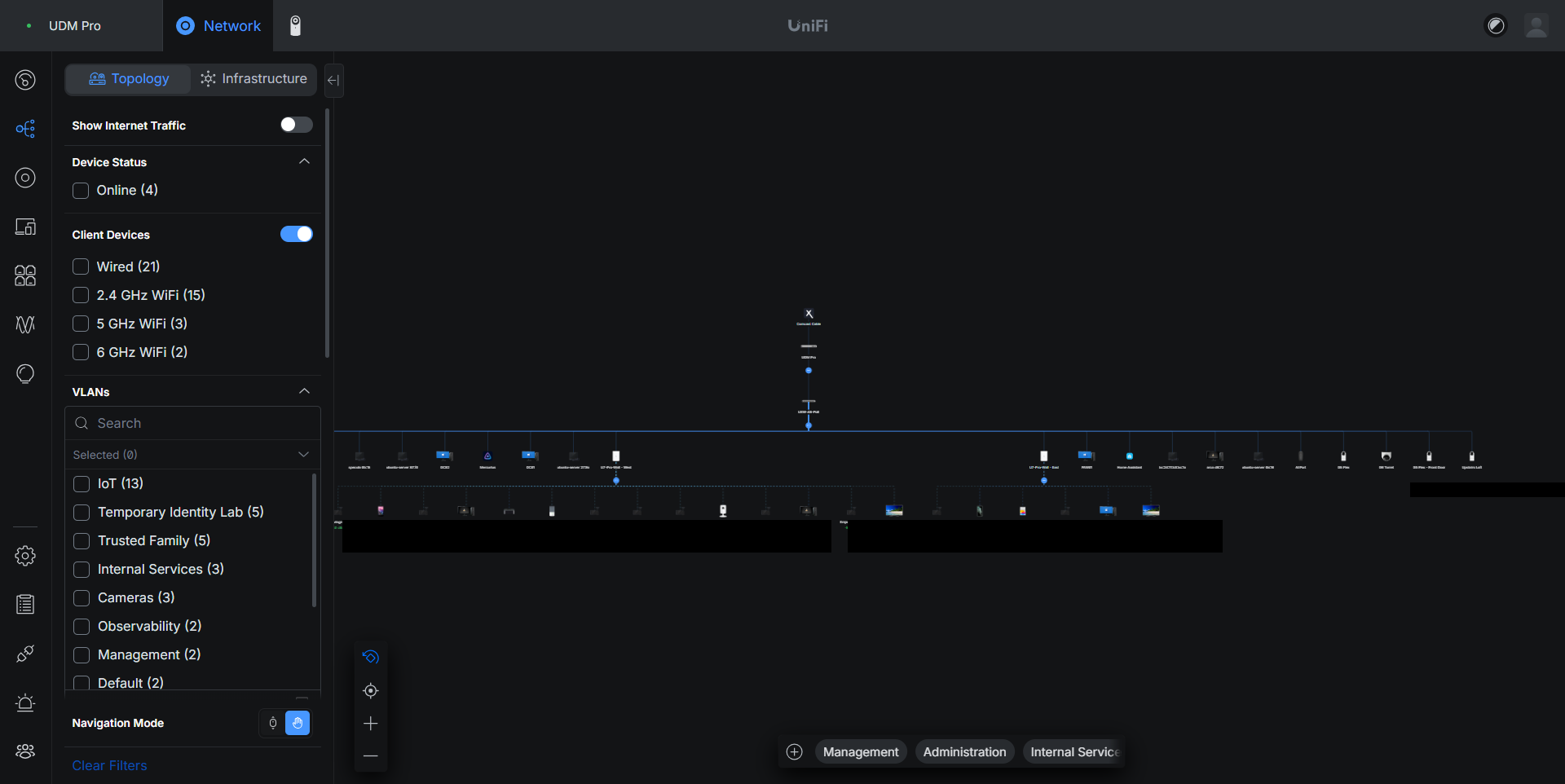Click in the VLANs Search field
This screenshot has height=784, width=1565.
[192, 423]
